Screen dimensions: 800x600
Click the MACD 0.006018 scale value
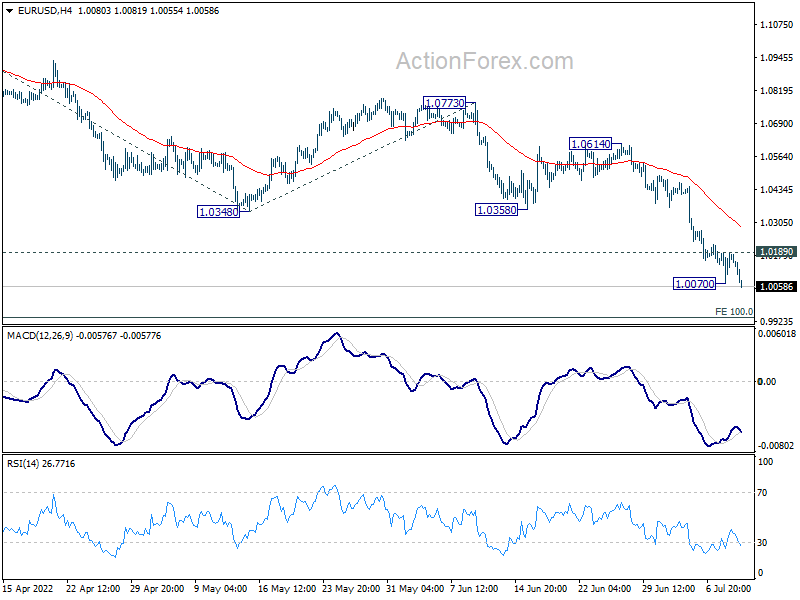(x=777, y=334)
